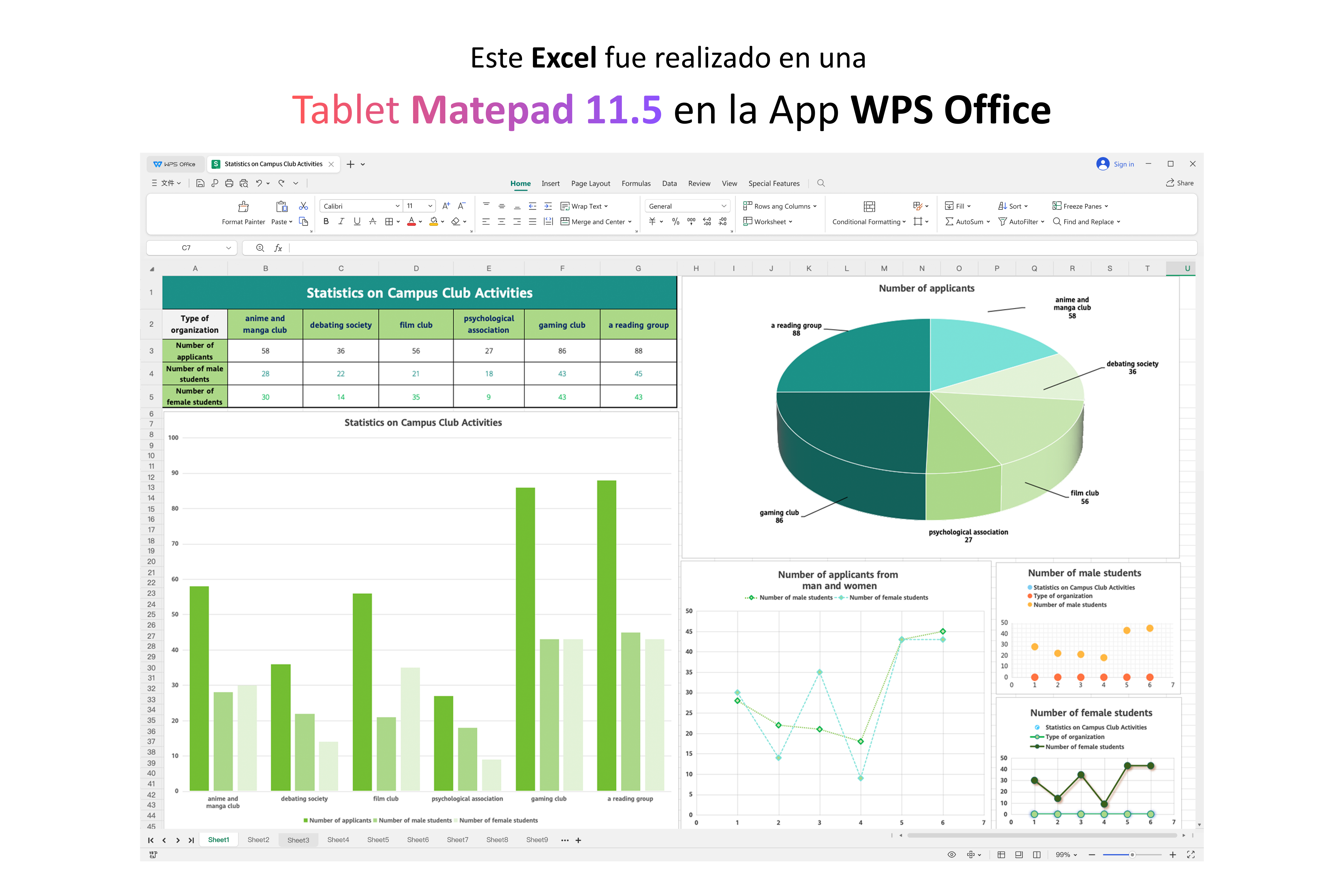Viewport: 1344px width, 896px height.
Task: Click the scissors Cut icon
Action: (303, 206)
